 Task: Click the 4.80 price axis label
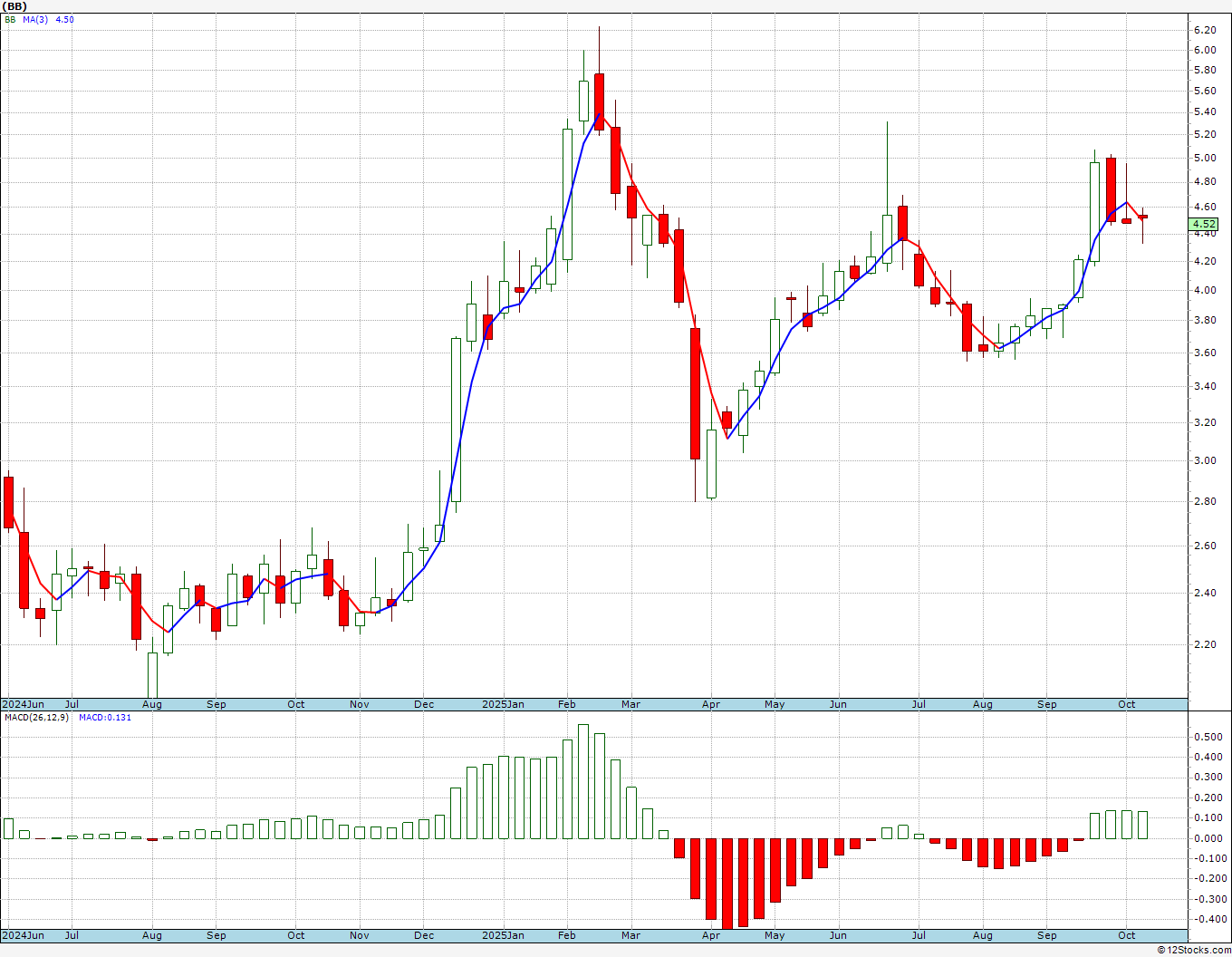[1205, 182]
